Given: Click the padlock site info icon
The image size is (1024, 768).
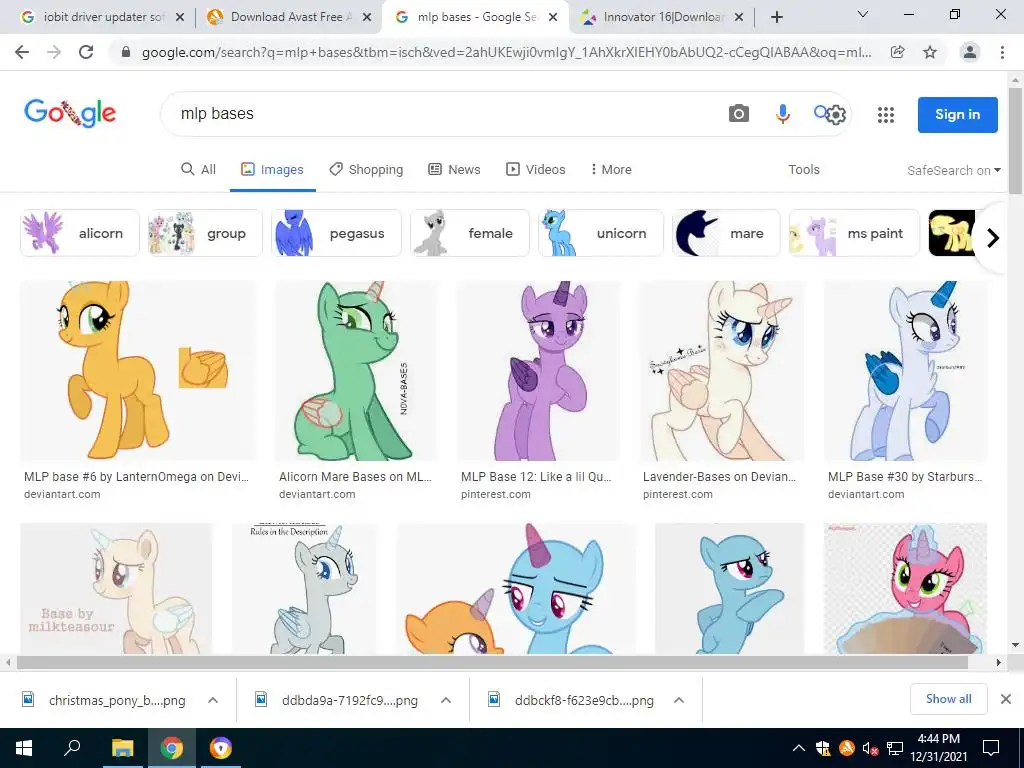Looking at the screenshot, I should [126, 52].
